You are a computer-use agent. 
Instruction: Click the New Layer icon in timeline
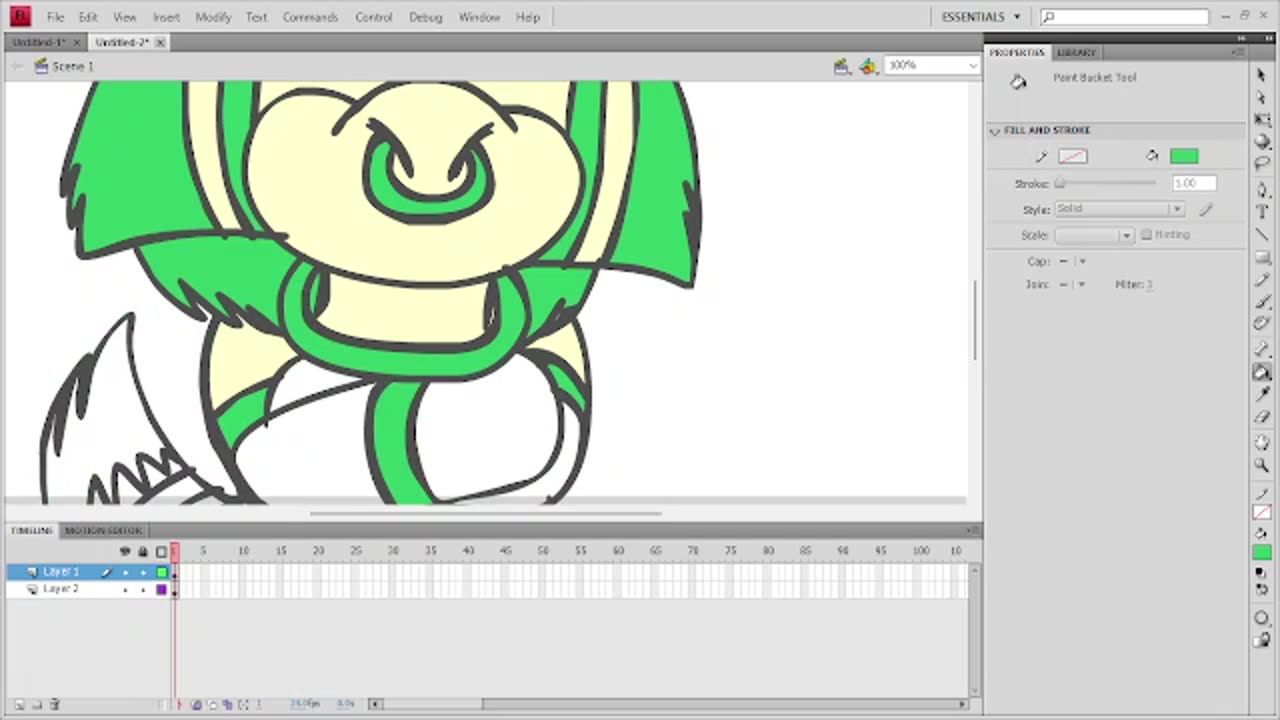[x=18, y=704]
